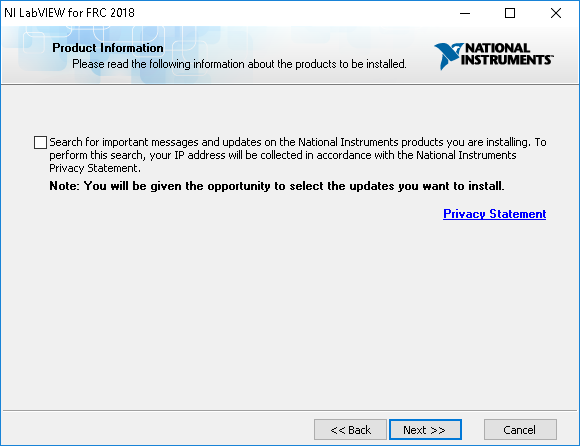Enable the search for important messages checkbox
580x446 pixels.
(40, 142)
